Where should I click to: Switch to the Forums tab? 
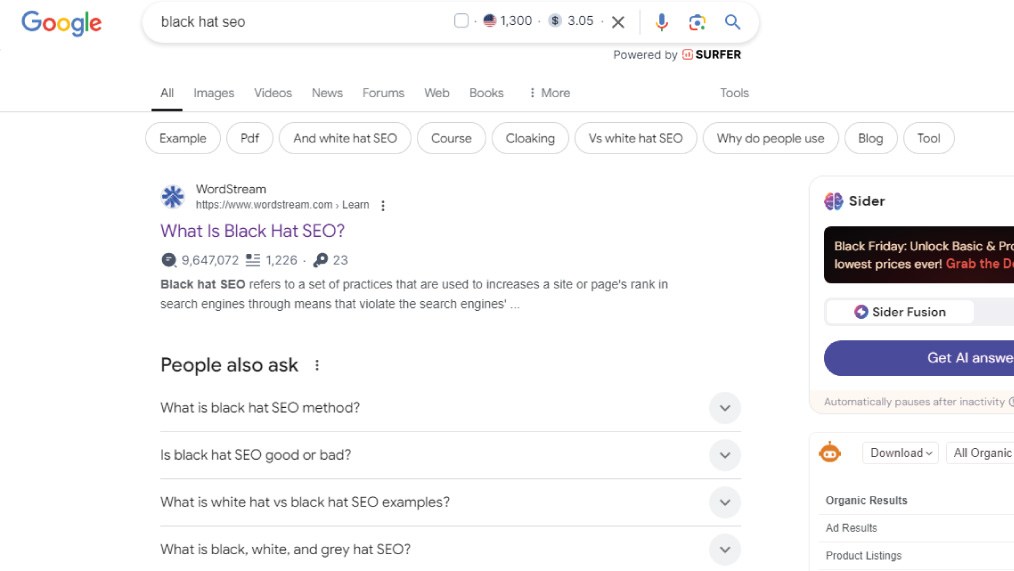383,93
